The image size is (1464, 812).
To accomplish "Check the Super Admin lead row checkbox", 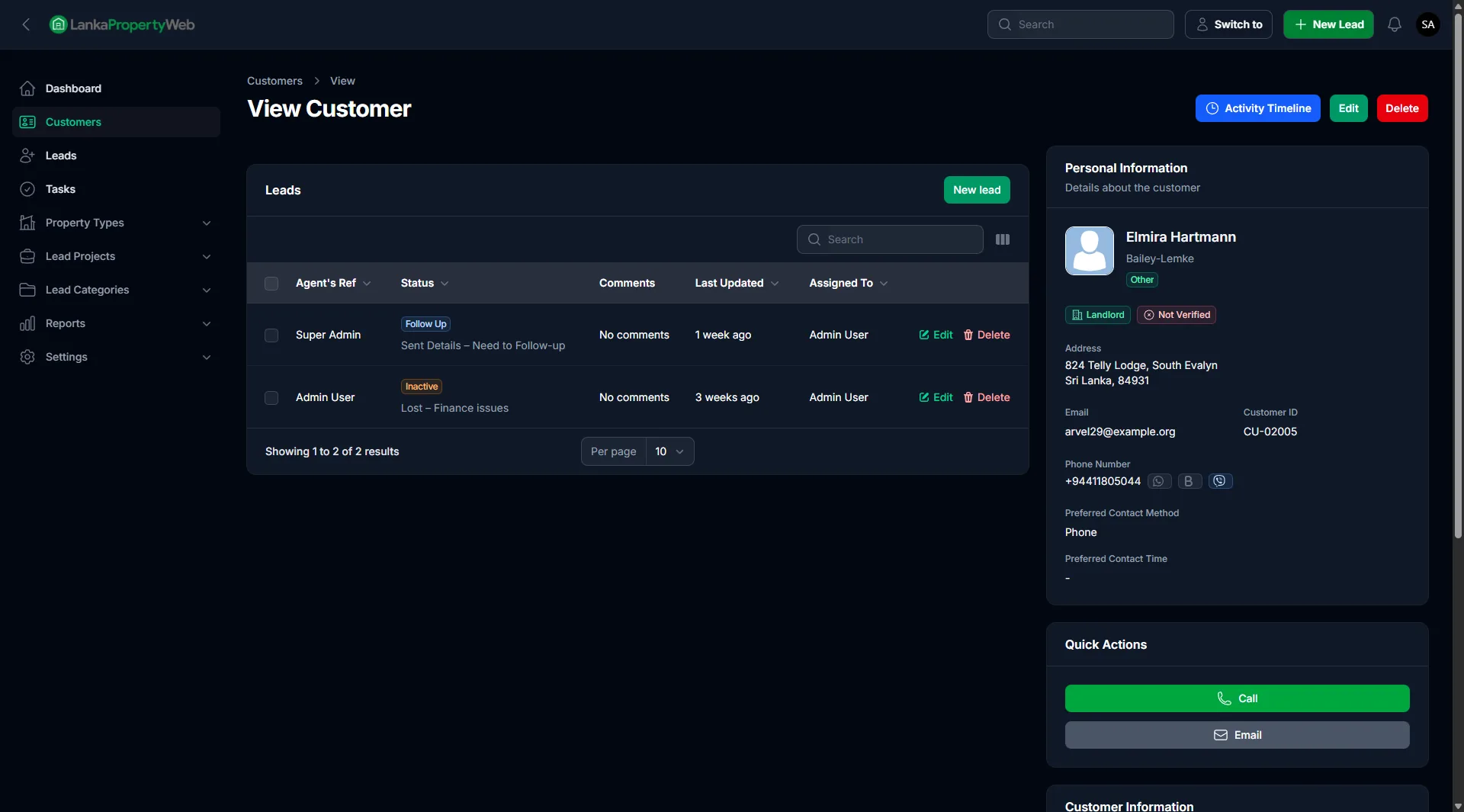I will click(x=271, y=335).
